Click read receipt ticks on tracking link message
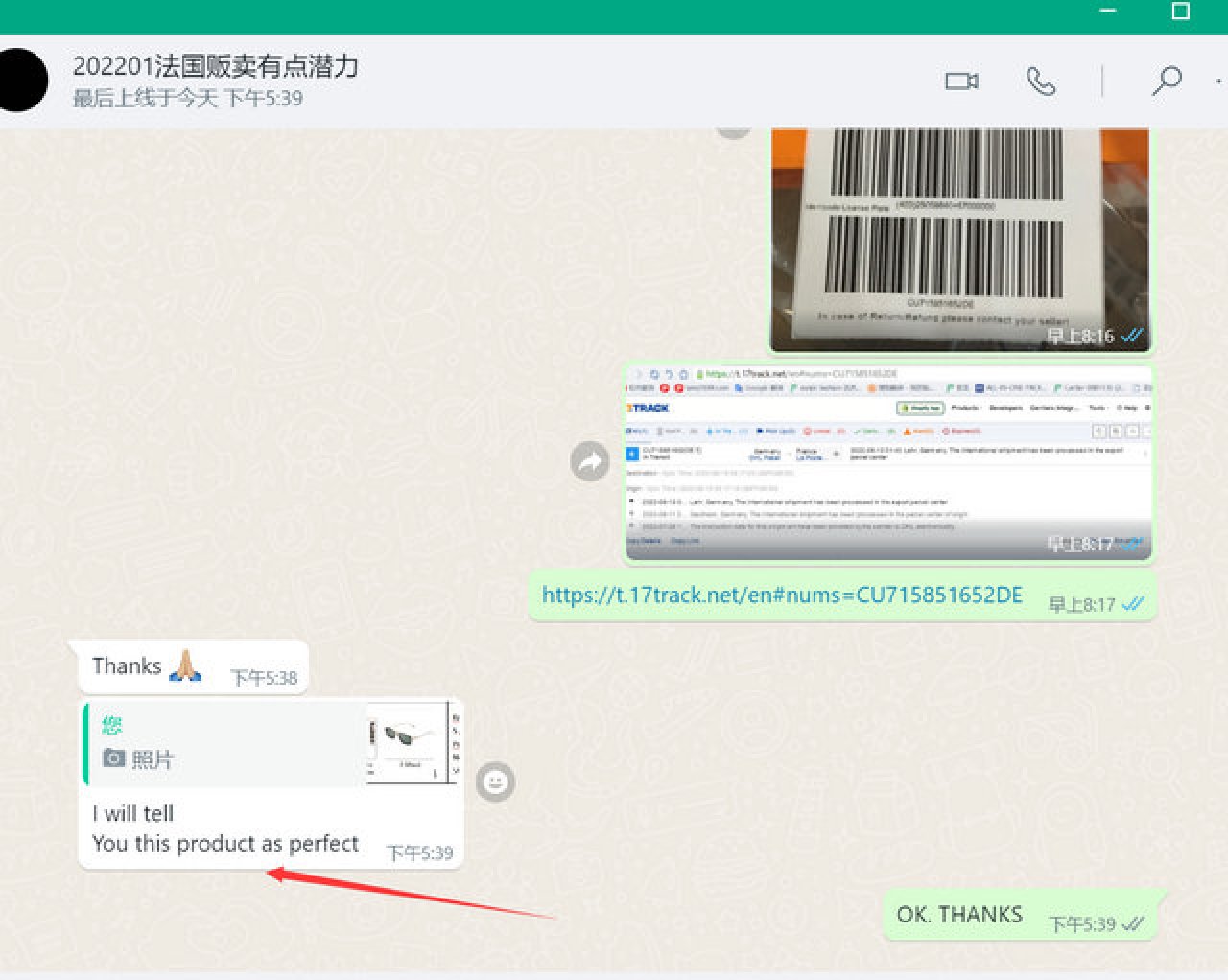This screenshot has width=1228, height=980. click(1133, 604)
